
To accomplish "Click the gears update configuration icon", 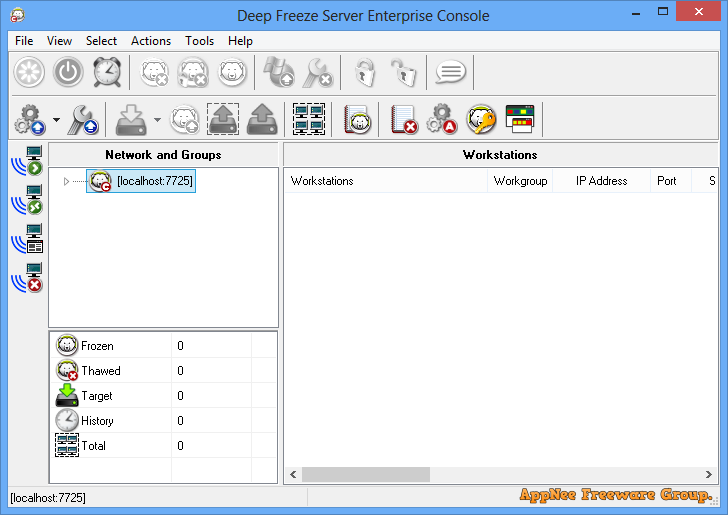I will click(30, 120).
